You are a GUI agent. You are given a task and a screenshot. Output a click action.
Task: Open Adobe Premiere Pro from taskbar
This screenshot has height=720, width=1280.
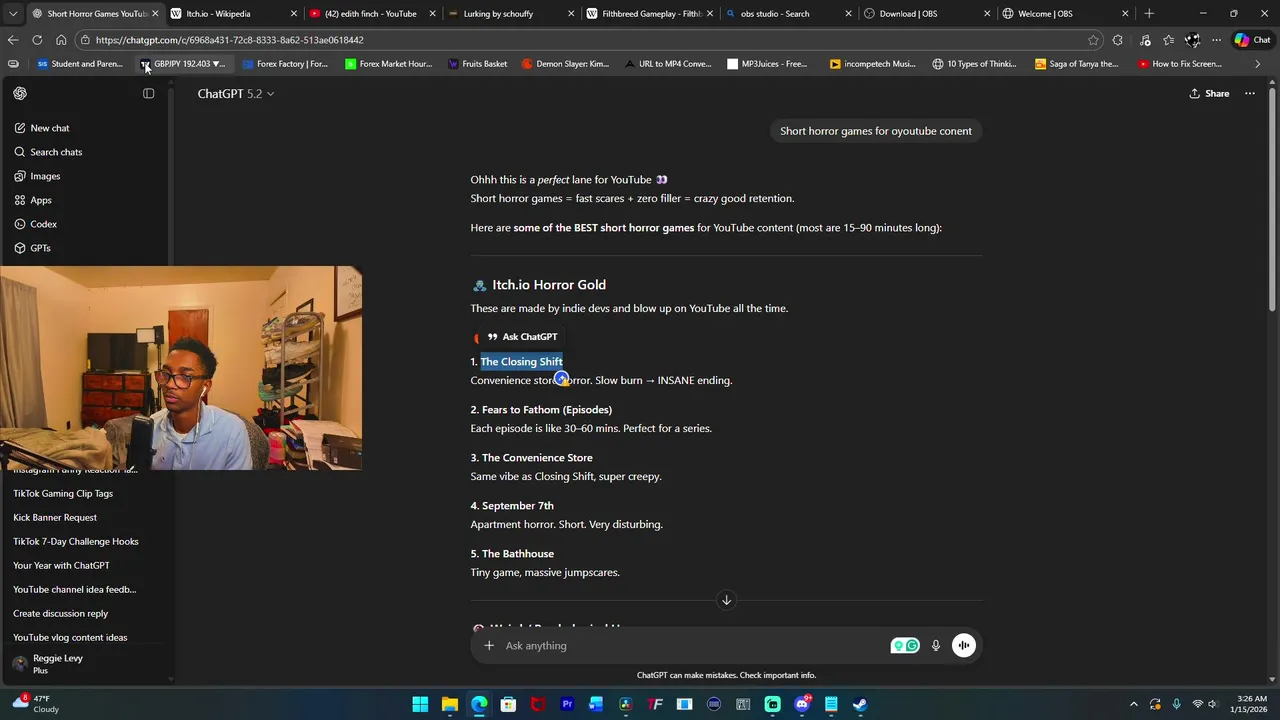pyautogui.click(x=567, y=704)
